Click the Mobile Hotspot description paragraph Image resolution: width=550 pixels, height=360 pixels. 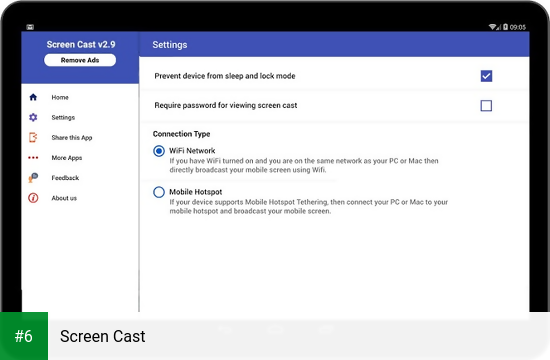click(x=309, y=206)
